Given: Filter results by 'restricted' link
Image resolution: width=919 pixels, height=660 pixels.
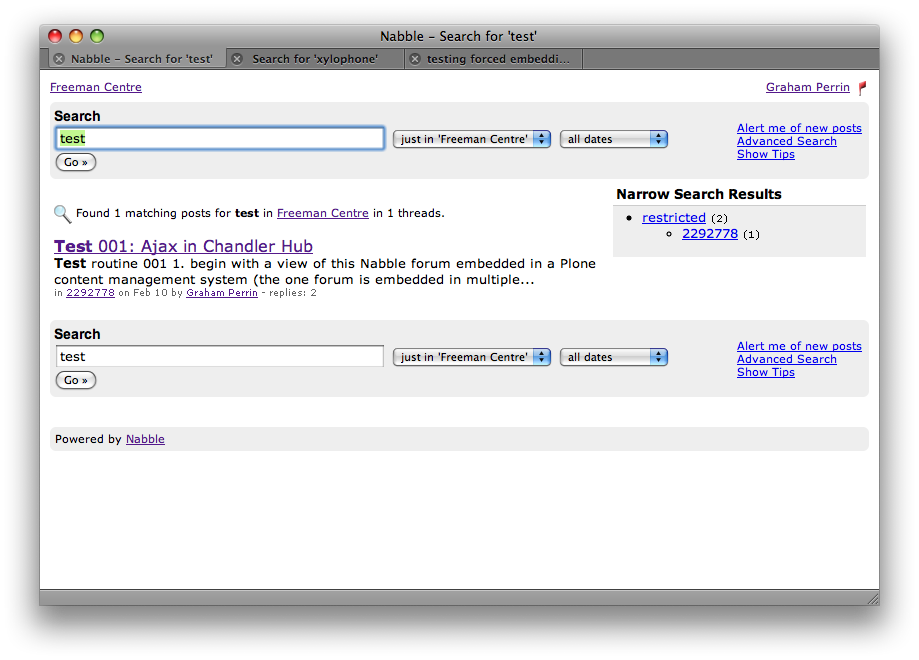Looking at the screenshot, I should click(673, 218).
